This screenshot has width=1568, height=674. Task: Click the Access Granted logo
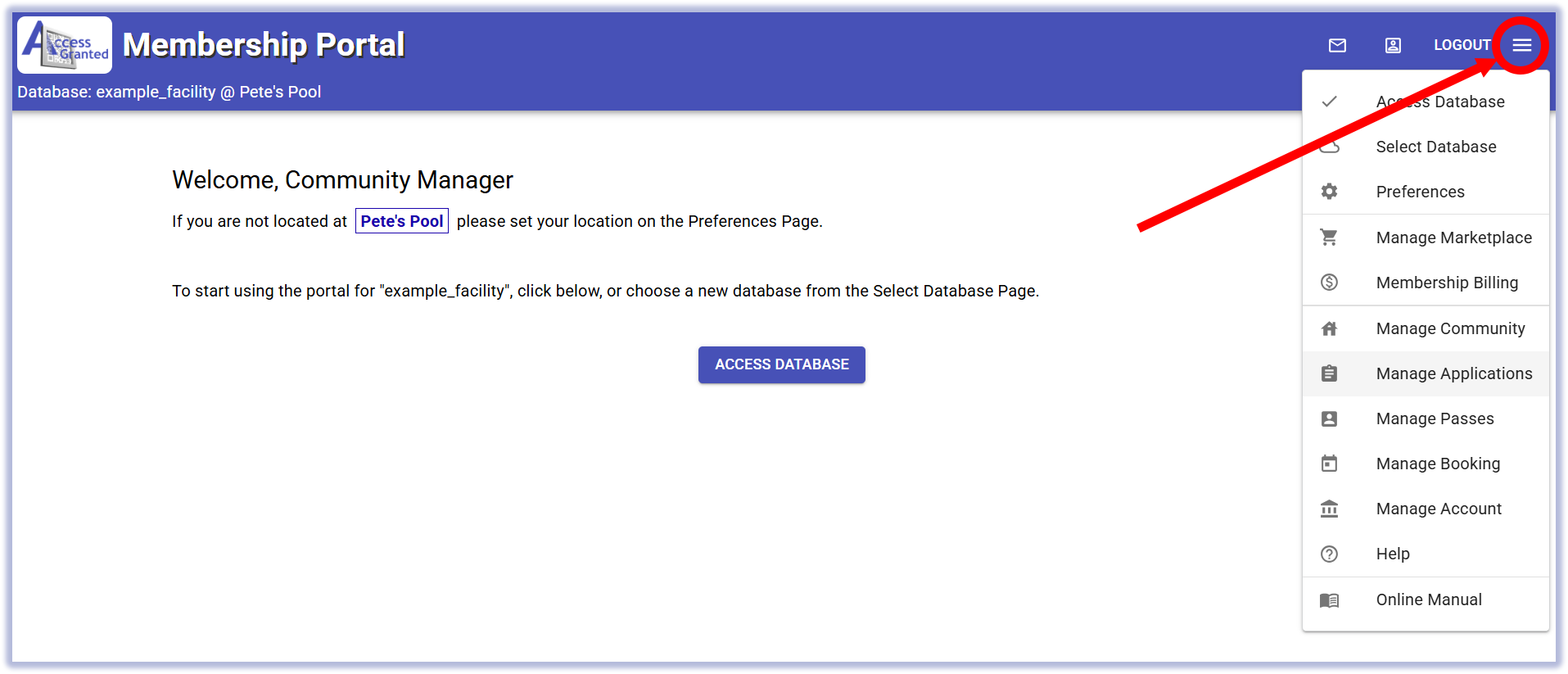pyautogui.click(x=65, y=45)
